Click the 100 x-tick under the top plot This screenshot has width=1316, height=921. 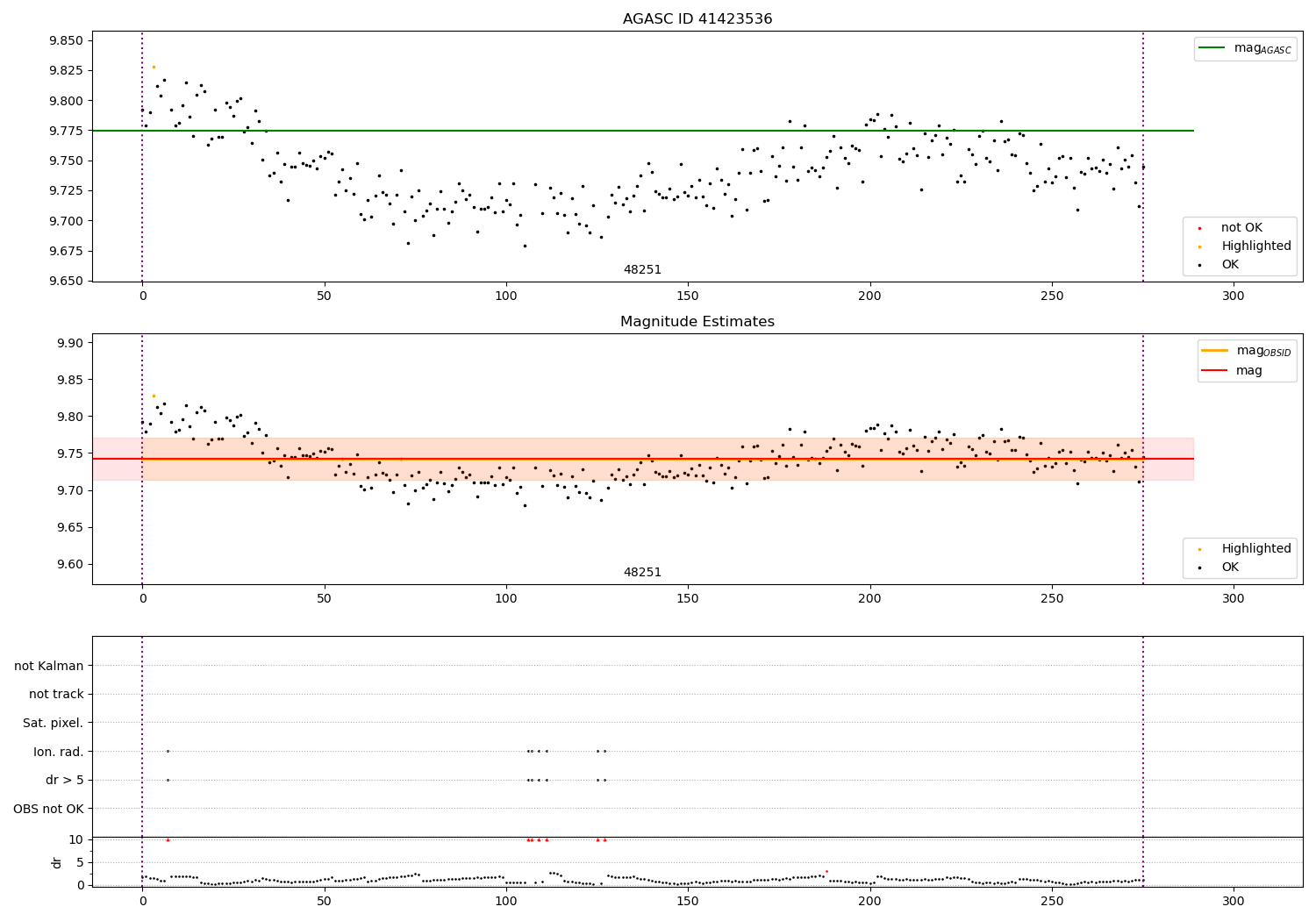click(506, 296)
